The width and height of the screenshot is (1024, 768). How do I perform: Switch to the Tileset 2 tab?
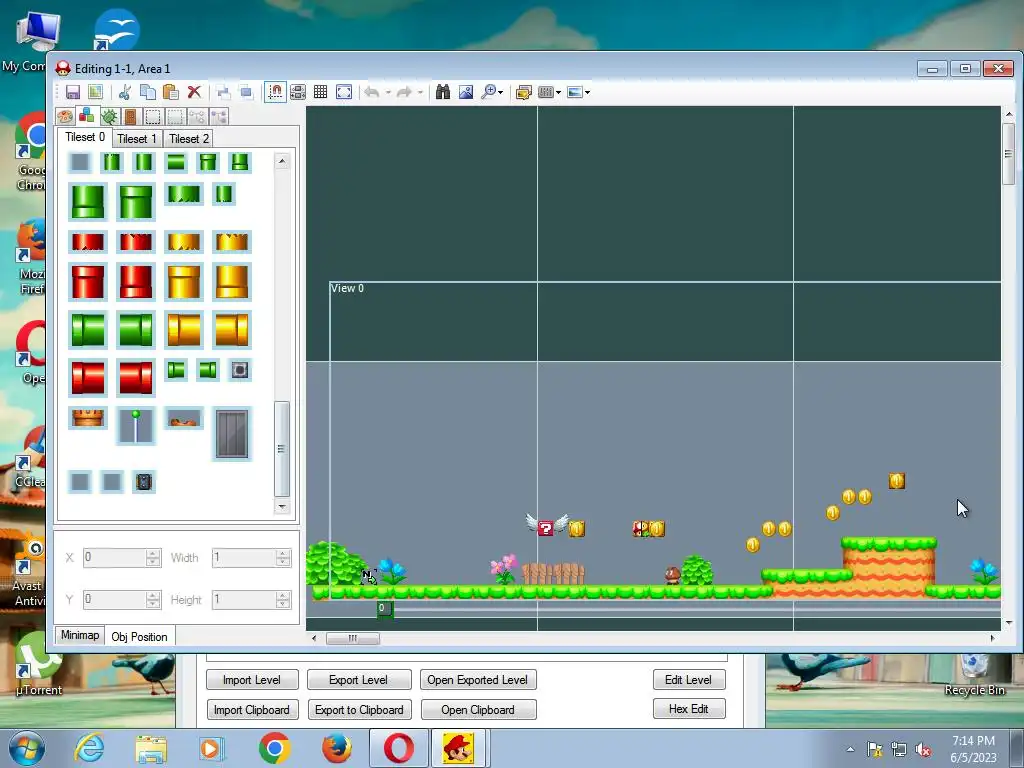click(x=189, y=138)
